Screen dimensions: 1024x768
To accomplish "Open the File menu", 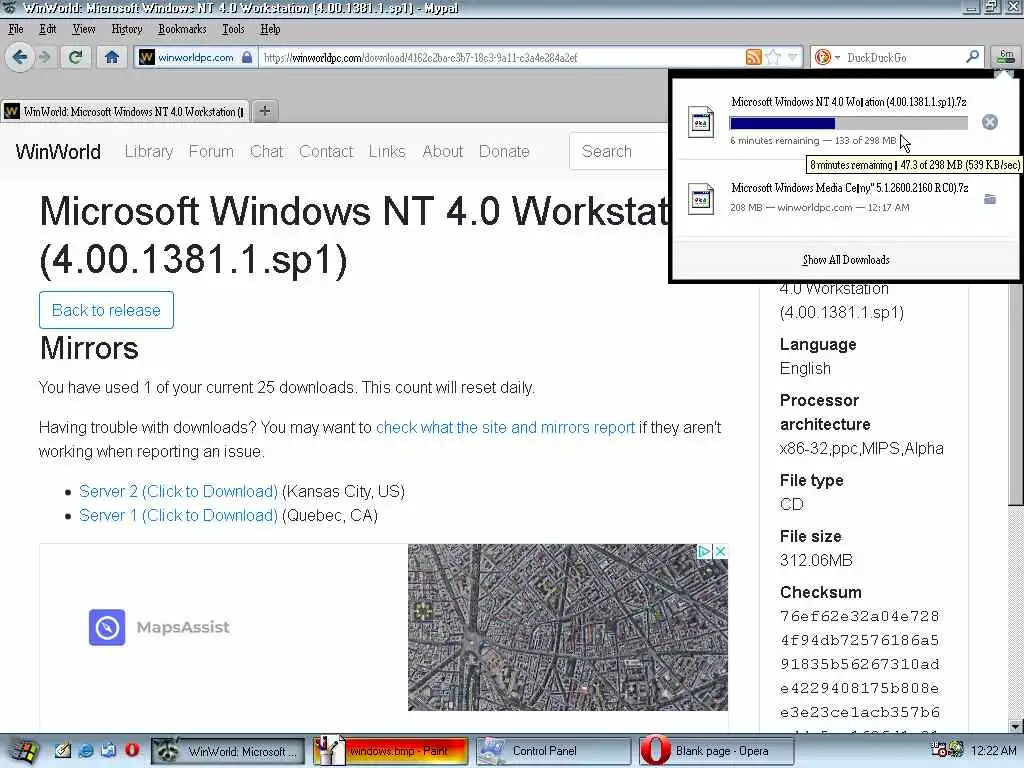I will pyautogui.click(x=16, y=29).
